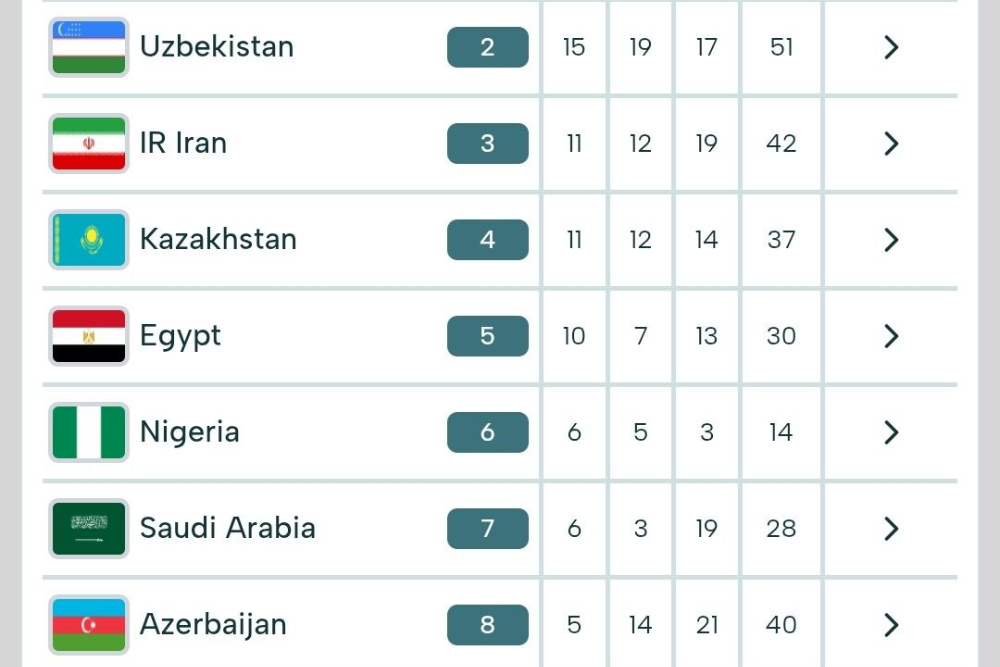Expand the Azerbaijan row arrow

tap(891, 624)
